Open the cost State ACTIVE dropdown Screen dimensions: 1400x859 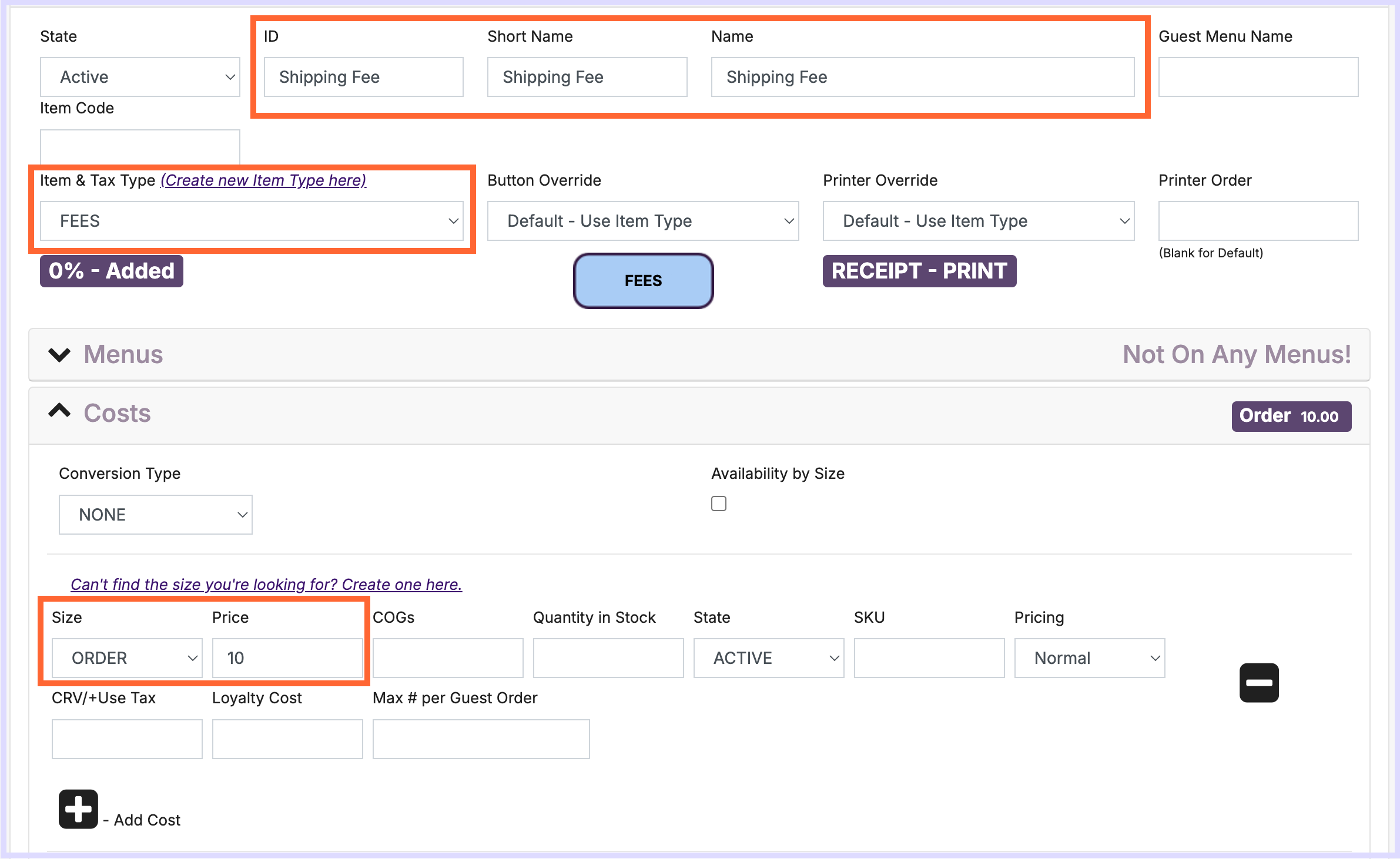pos(768,658)
